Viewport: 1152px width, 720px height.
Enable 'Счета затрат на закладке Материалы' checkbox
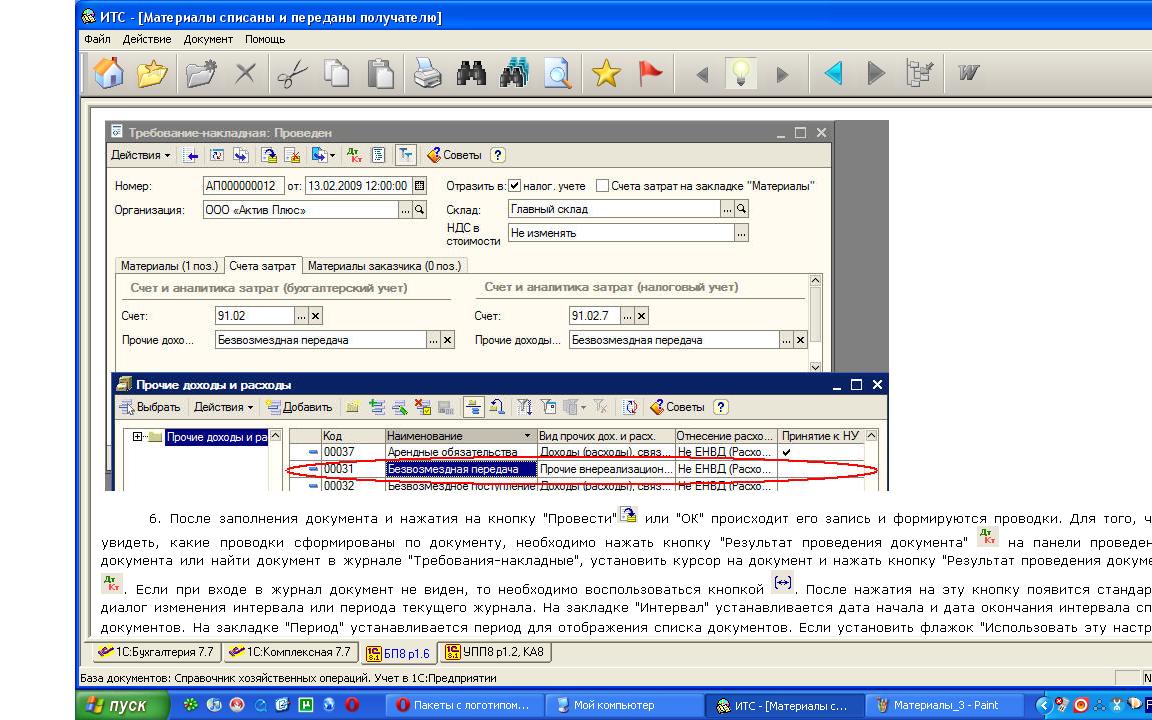click(x=602, y=186)
